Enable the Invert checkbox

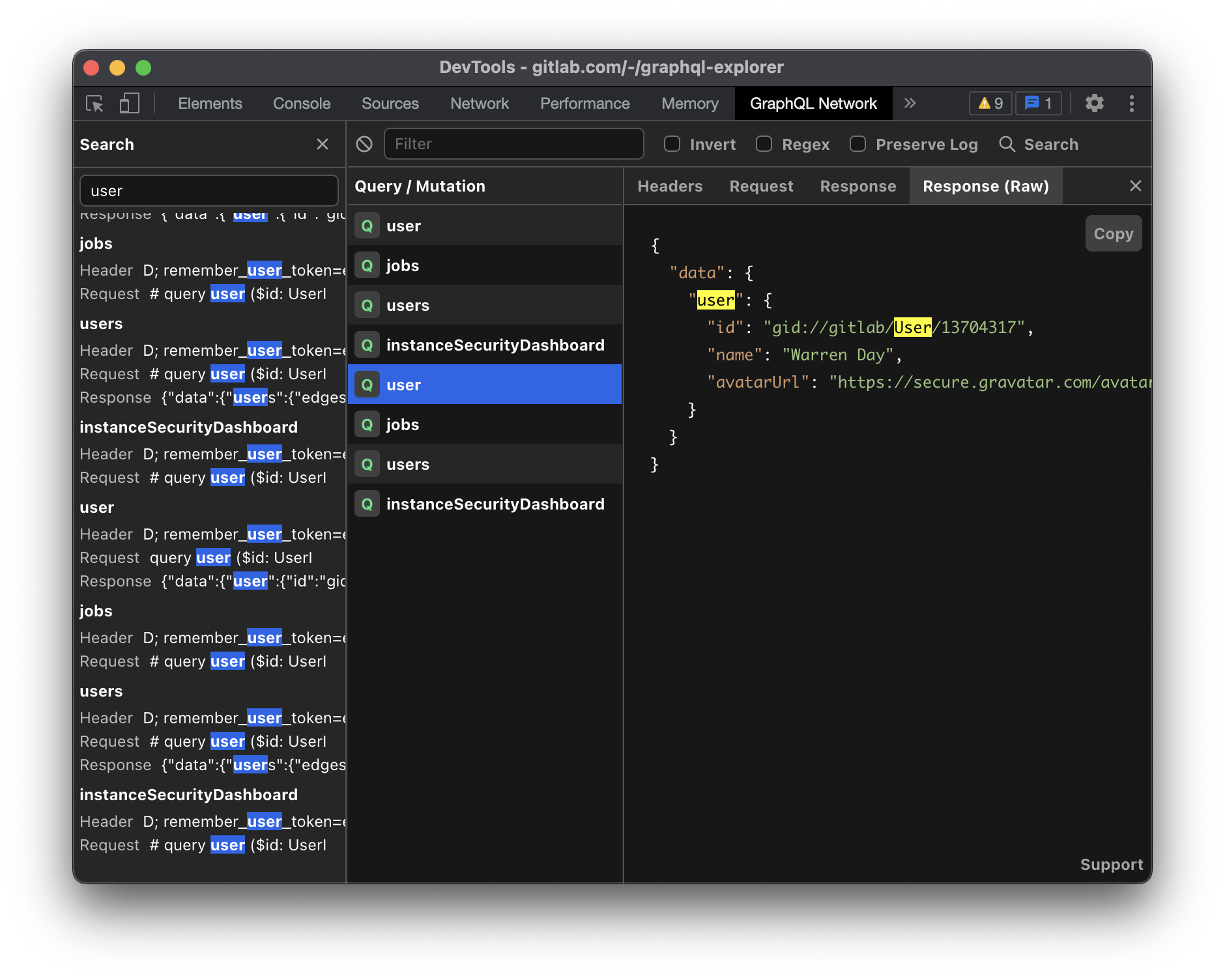(672, 144)
